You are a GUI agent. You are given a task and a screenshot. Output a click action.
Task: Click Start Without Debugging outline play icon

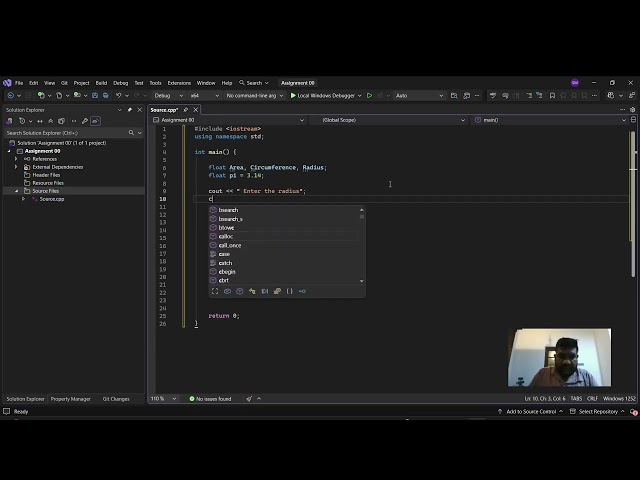(x=369, y=96)
